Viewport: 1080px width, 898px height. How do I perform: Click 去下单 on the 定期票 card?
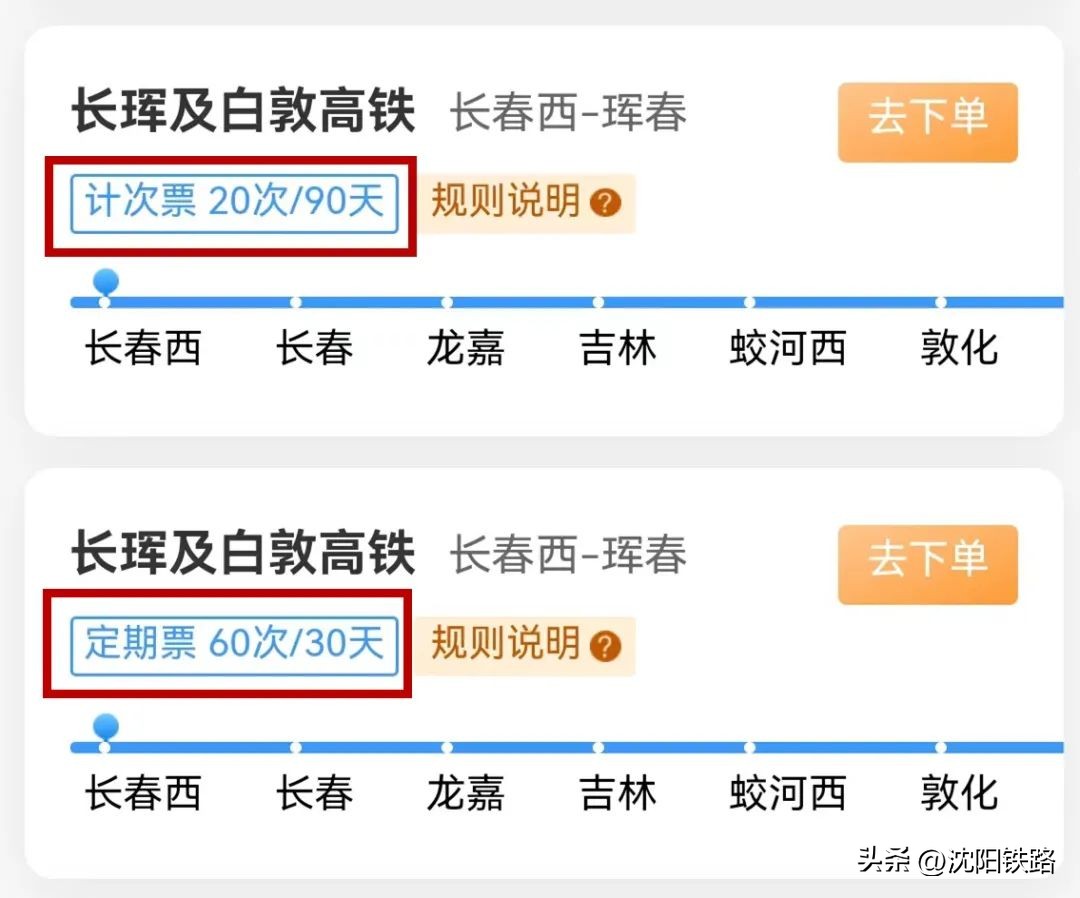point(927,563)
